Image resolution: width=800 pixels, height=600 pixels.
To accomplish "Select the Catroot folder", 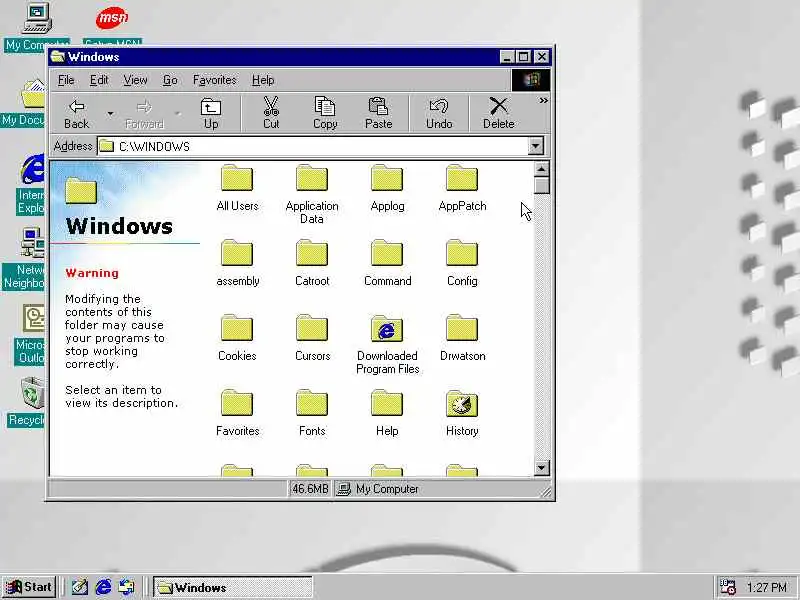I will coord(312,263).
